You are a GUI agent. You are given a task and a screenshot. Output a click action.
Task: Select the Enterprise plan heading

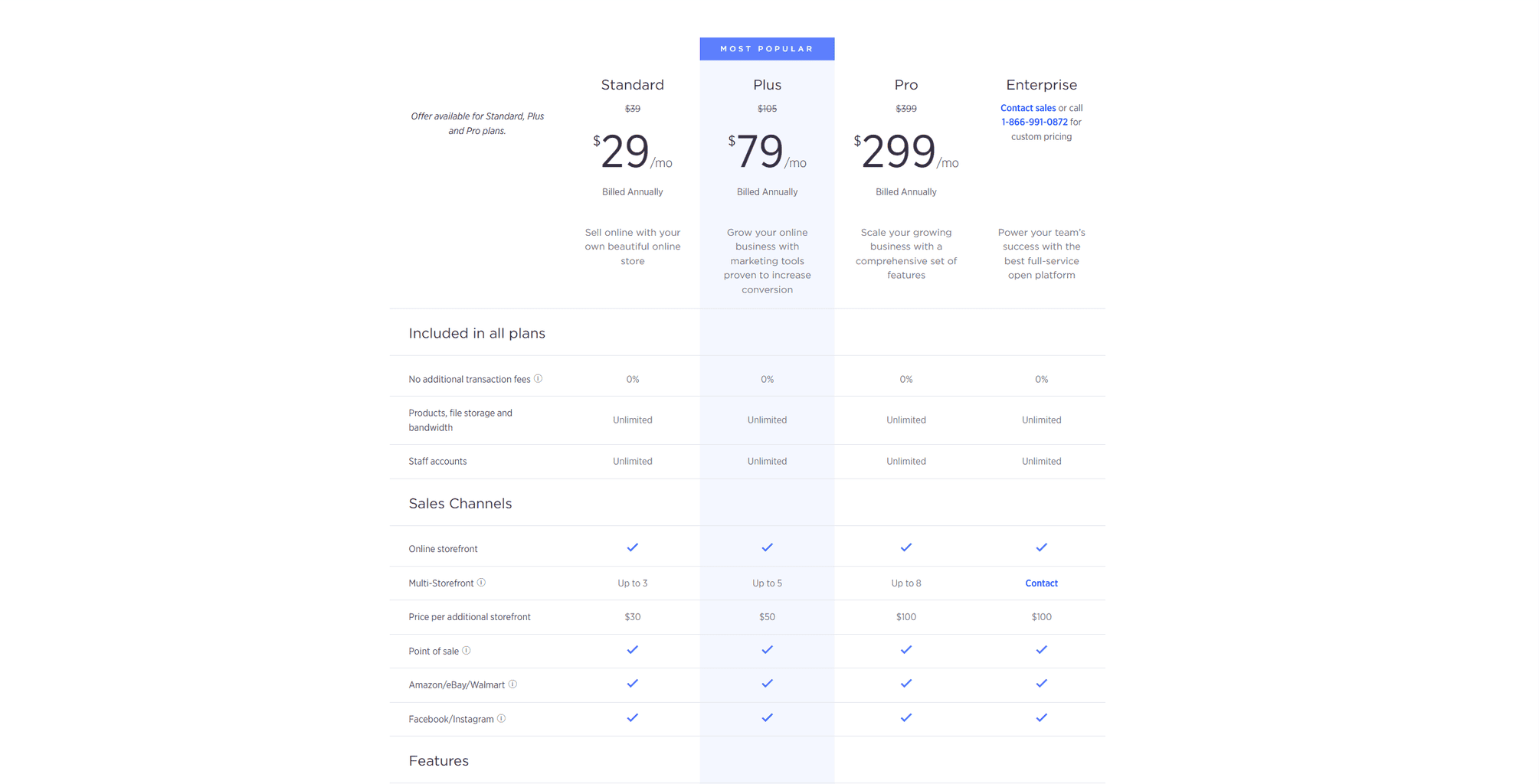point(1042,85)
